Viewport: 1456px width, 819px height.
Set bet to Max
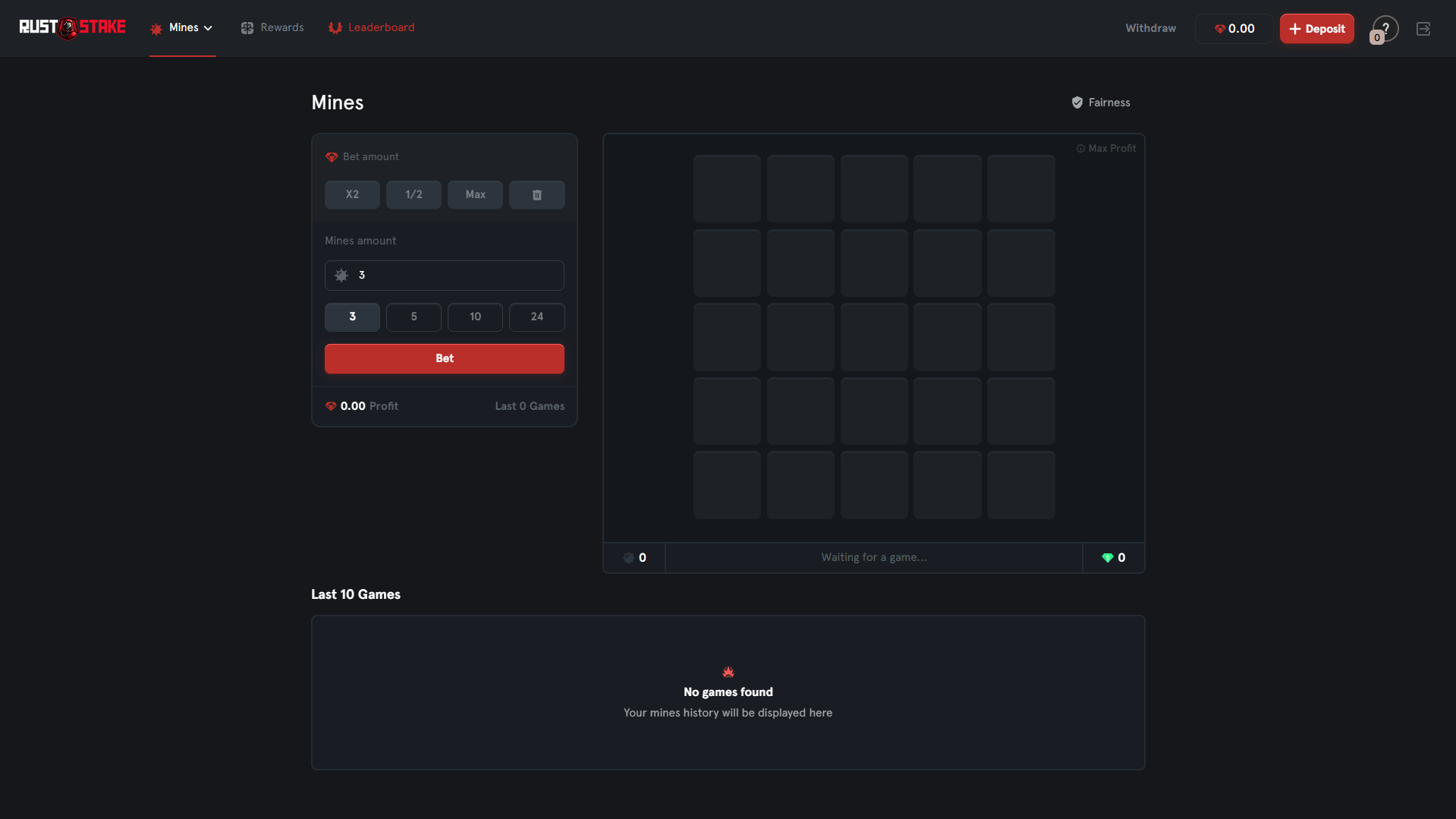(x=475, y=194)
